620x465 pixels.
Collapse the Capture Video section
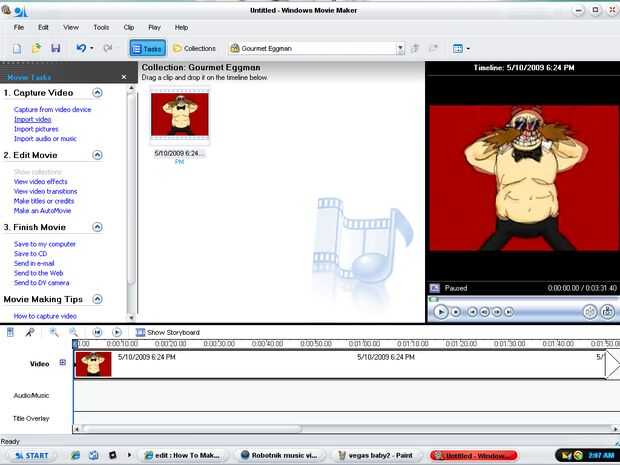[x=97, y=93]
